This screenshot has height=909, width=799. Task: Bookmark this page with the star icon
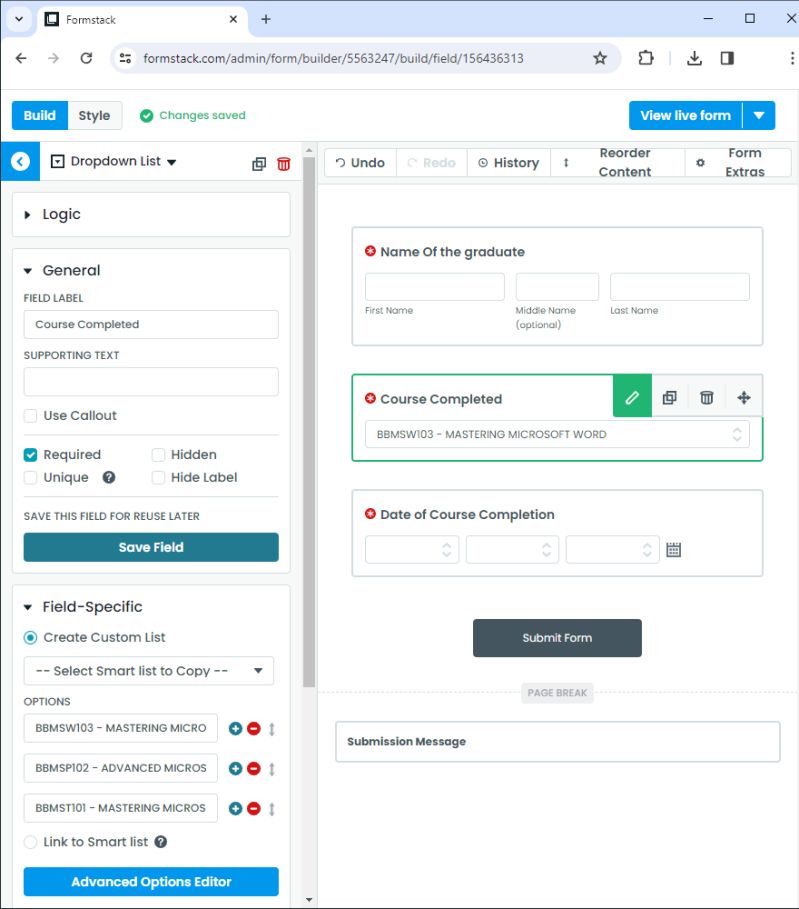[600, 58]
